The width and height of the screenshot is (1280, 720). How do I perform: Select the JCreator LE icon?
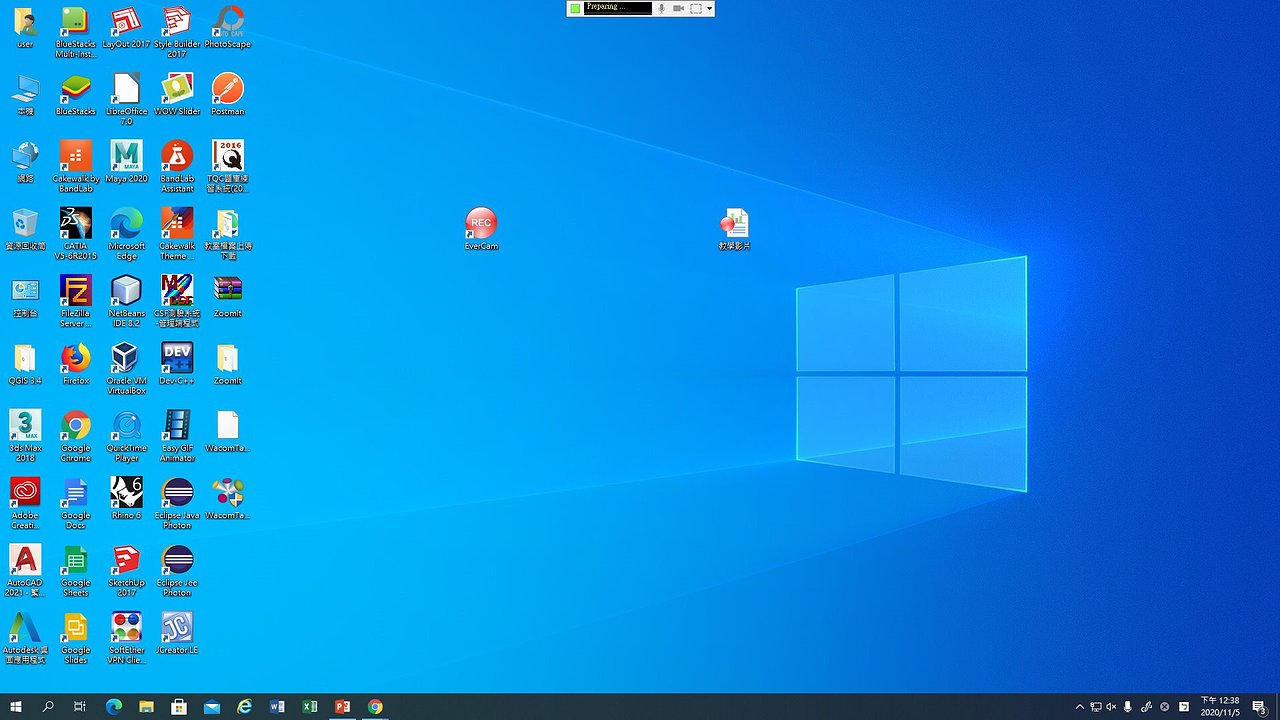[x=177, y=633]
